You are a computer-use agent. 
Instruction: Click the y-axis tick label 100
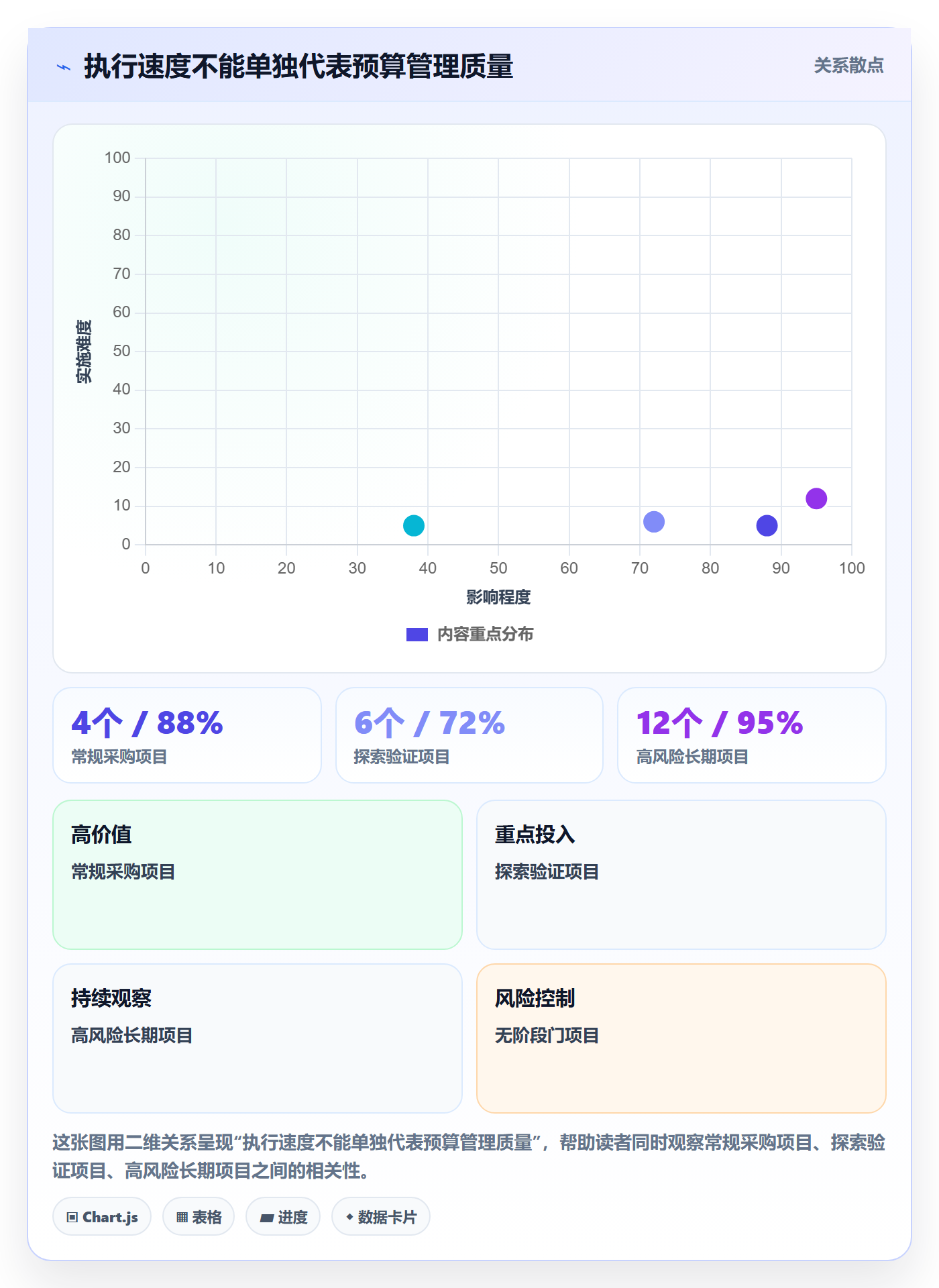pyautogui.click(x=117, y=158)
